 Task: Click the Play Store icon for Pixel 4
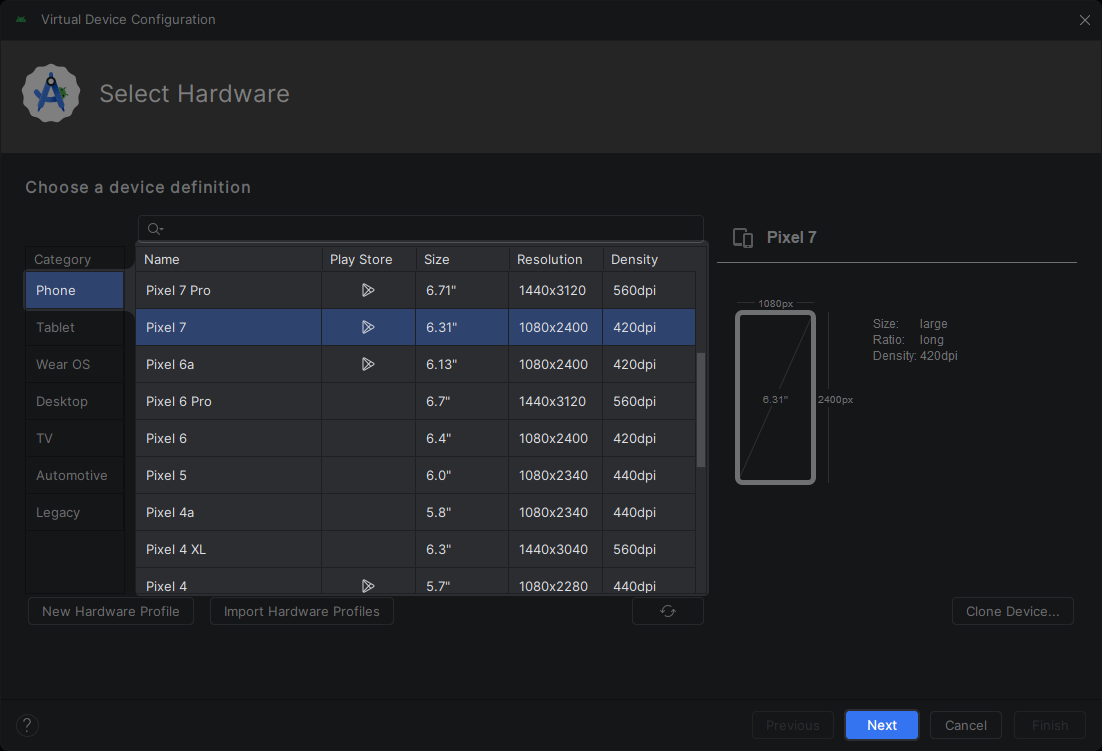[x=368, y=586]
